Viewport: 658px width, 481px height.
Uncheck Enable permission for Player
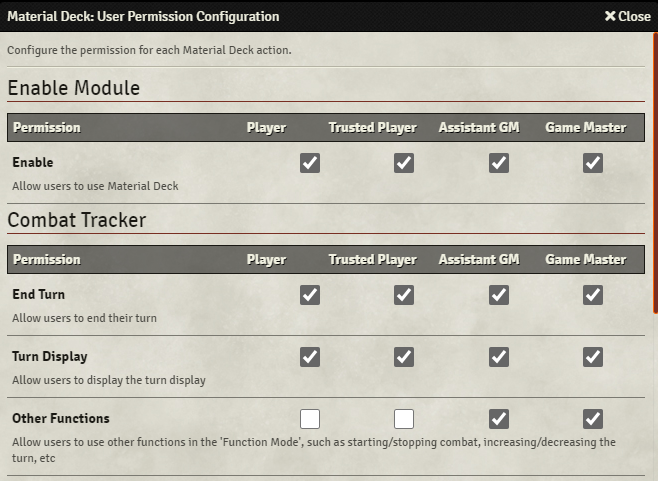(310, 163)
